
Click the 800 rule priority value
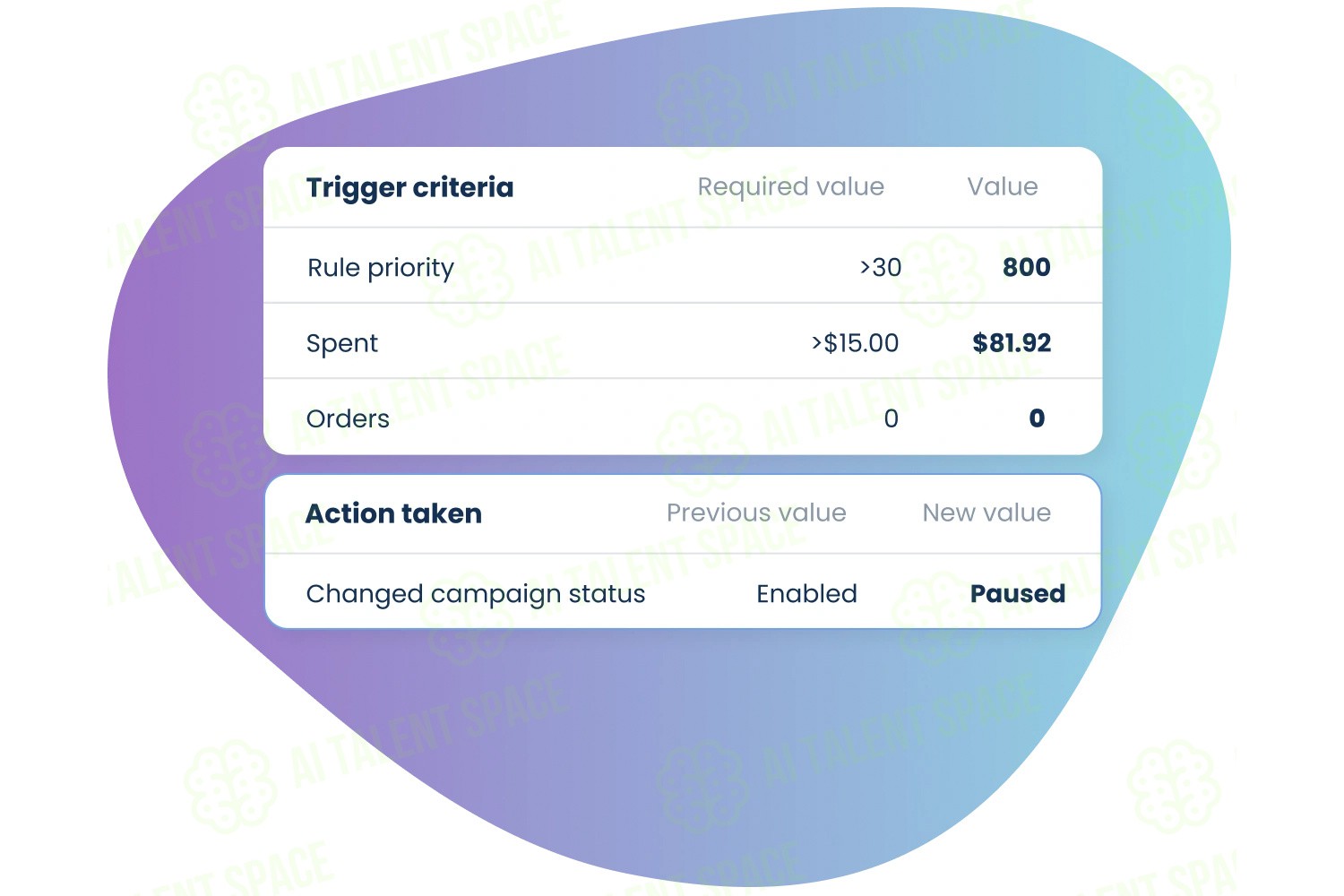click(x=1027, y=267)
